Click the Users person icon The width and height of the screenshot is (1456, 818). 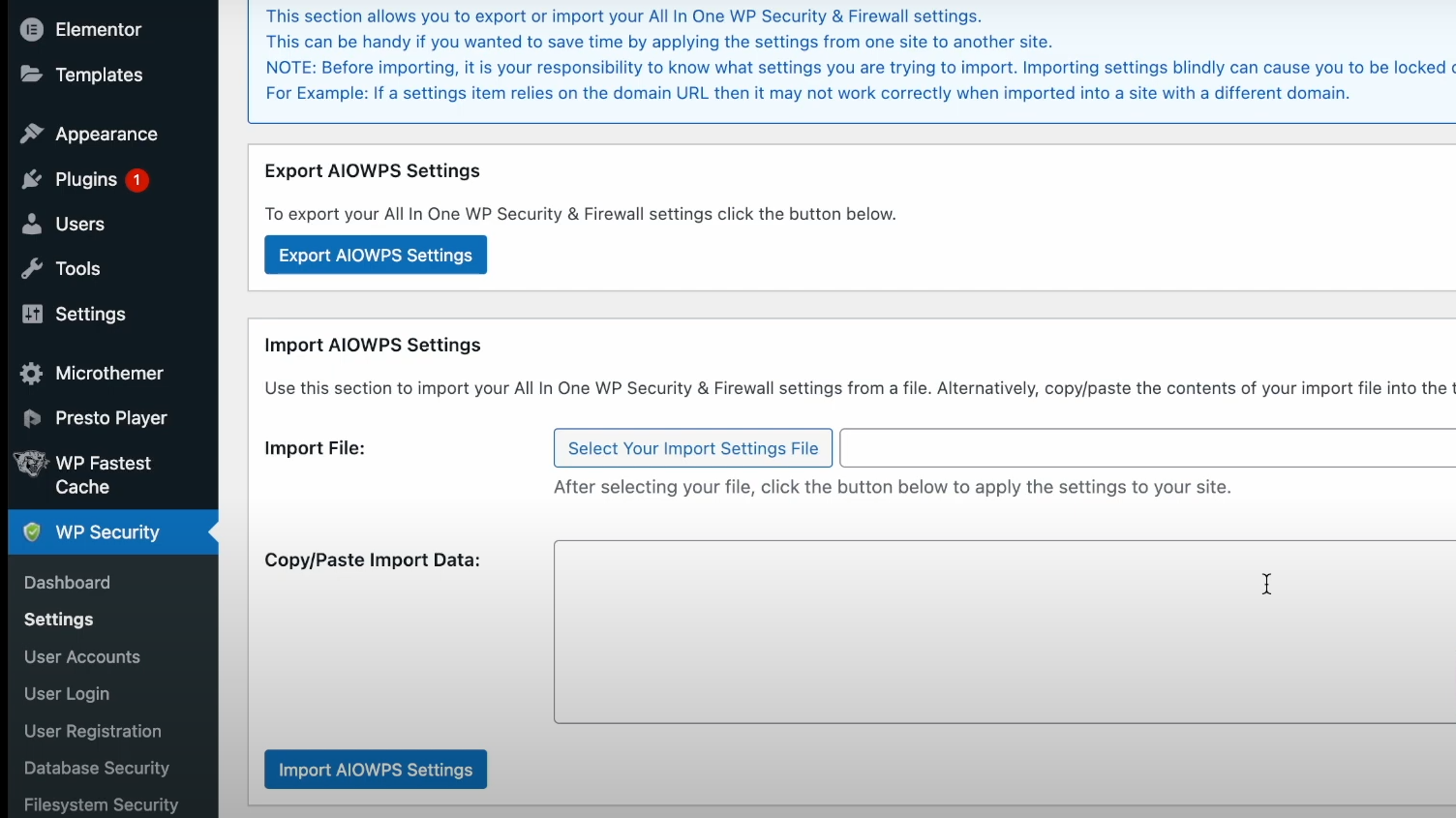tap(32, 224)
